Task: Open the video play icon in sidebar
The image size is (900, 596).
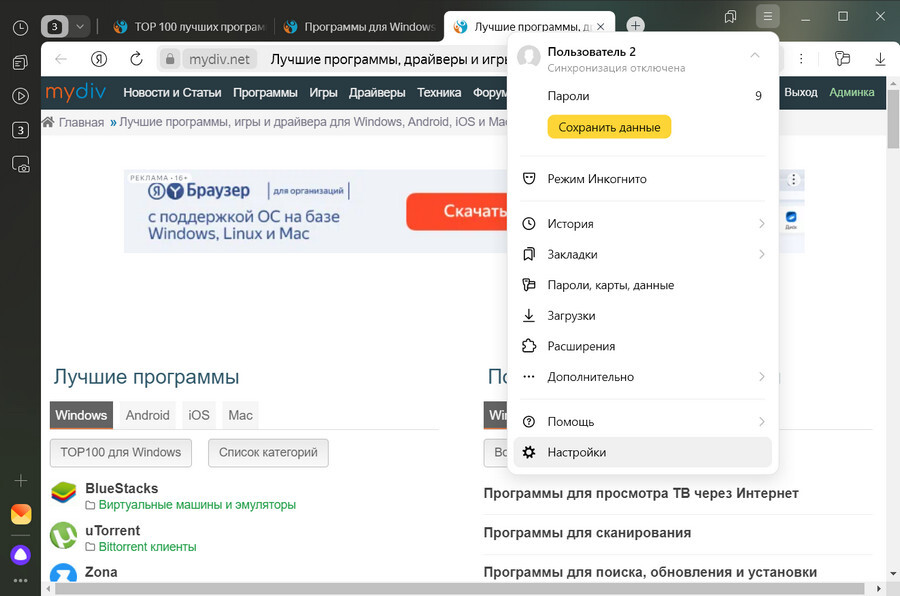Action: click(20, 96)
